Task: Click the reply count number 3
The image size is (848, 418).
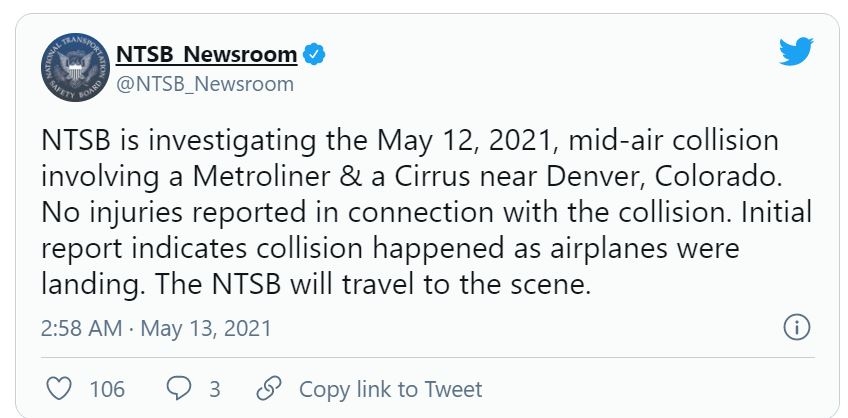Action: coord(214,388)
